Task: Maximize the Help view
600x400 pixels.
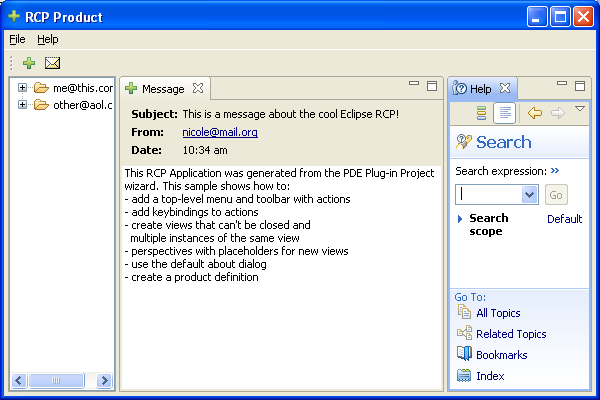Action: click(580, 86)
